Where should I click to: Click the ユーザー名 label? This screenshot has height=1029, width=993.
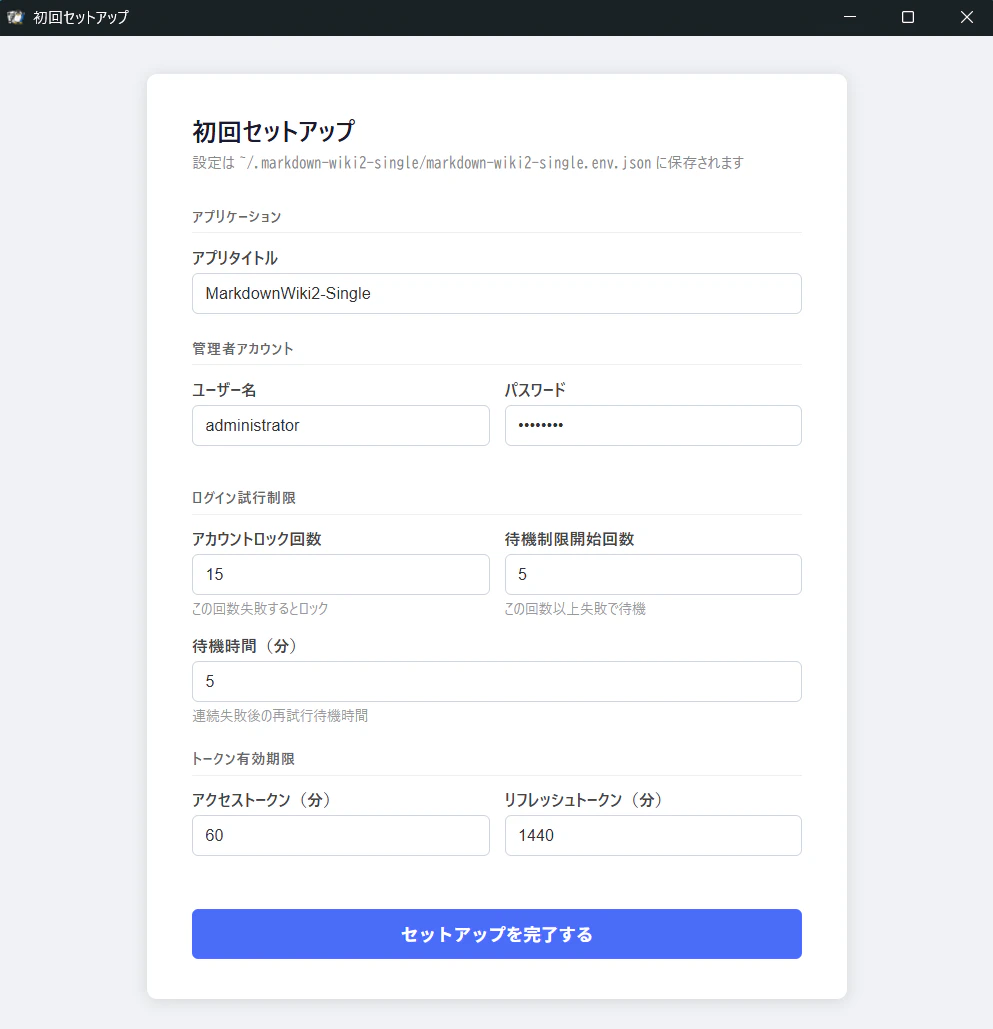coord(224,390)
